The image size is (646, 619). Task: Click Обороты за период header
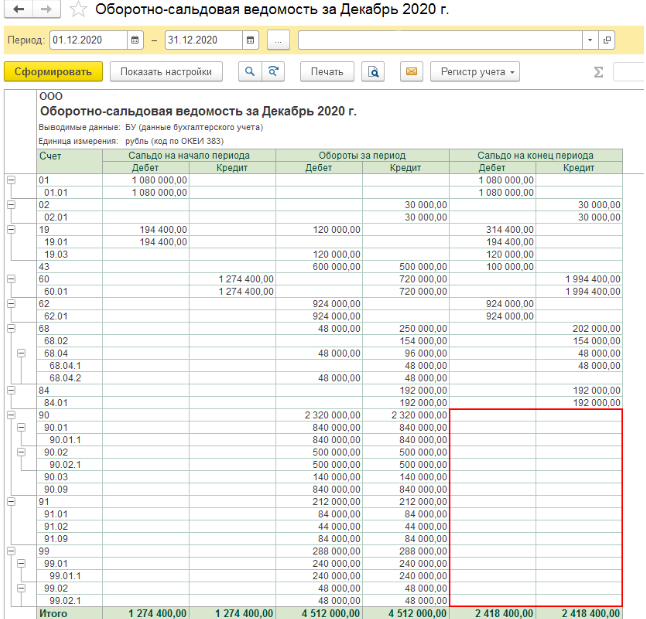(x=363, y=155)
